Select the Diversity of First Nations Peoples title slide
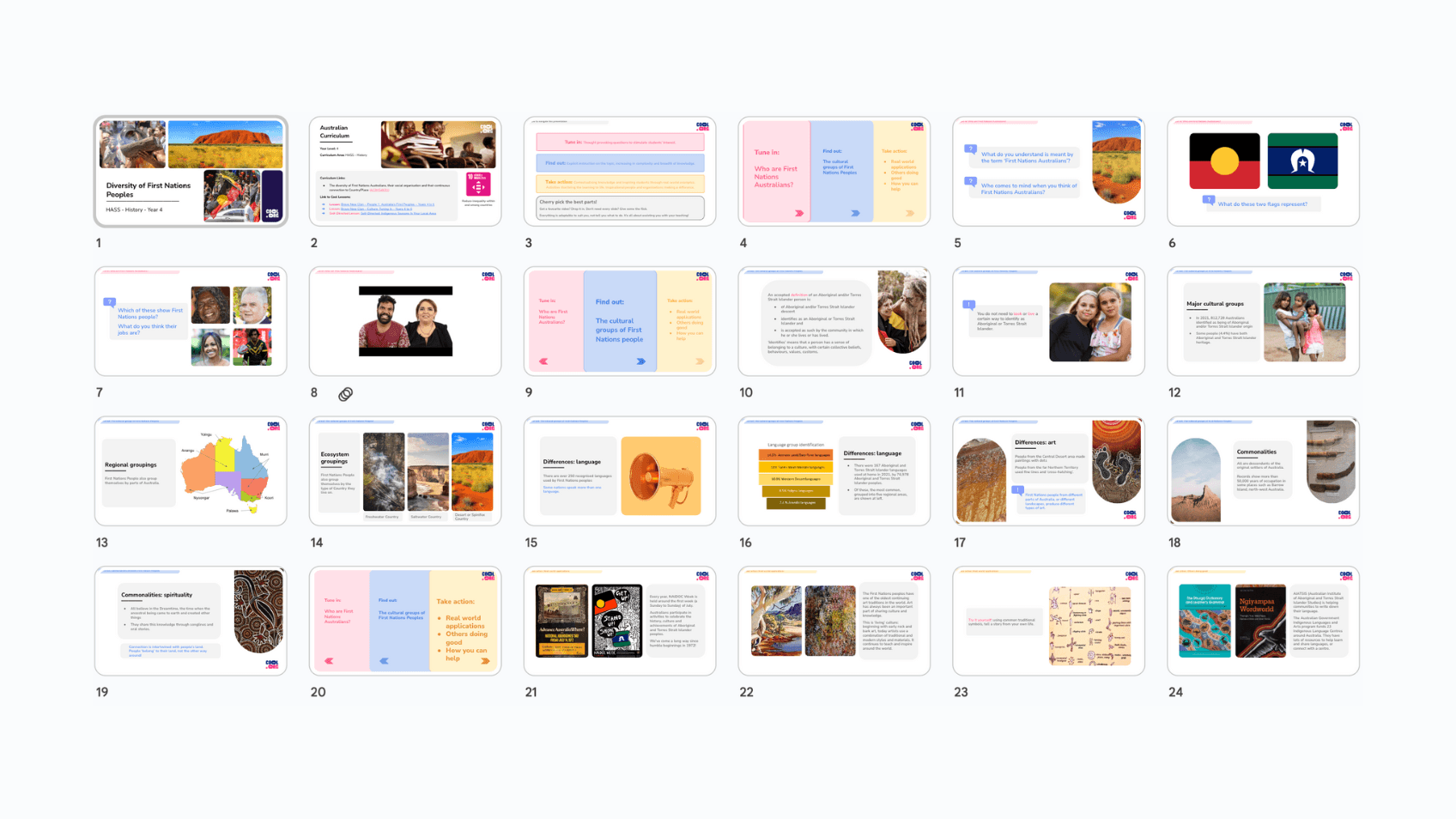 pos(191,172)
